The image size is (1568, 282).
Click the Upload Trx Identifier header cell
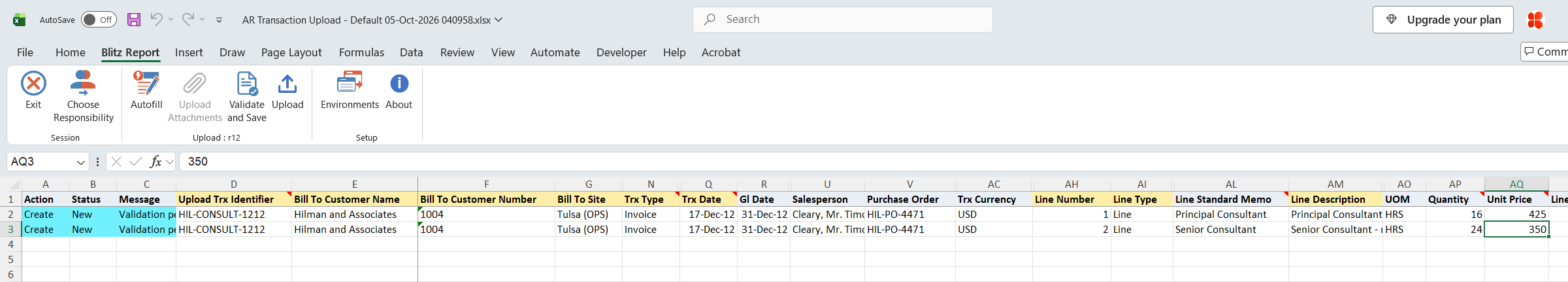234,200
